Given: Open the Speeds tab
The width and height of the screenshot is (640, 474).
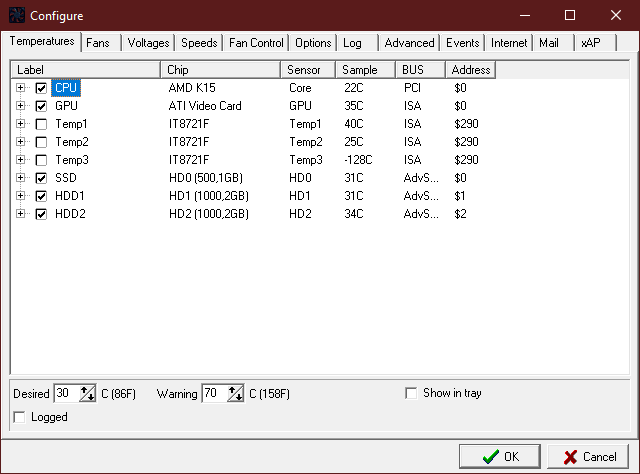Looking at the screenshot, I should point(199,43).
